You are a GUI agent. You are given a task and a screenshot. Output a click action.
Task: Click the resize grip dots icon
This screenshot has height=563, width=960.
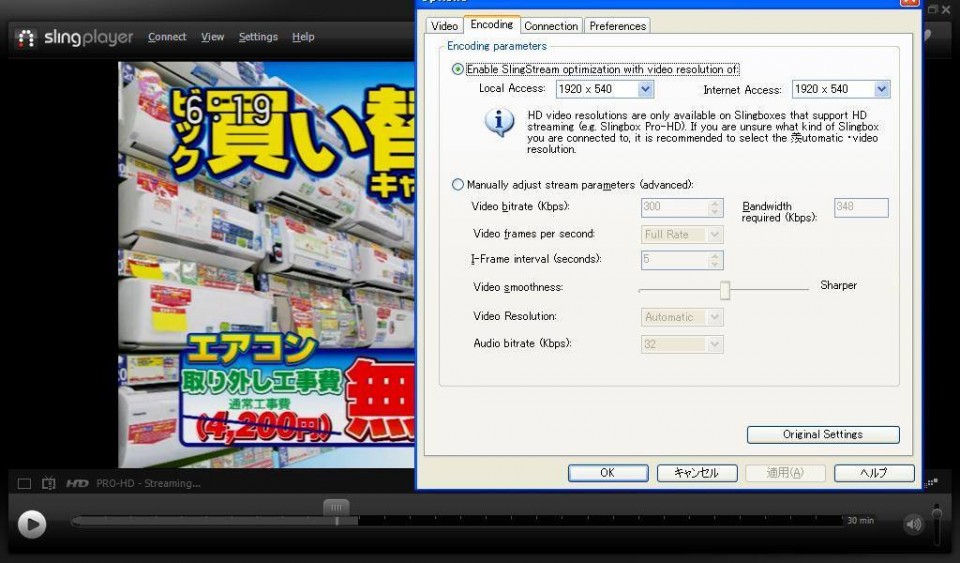click(932, 482)
